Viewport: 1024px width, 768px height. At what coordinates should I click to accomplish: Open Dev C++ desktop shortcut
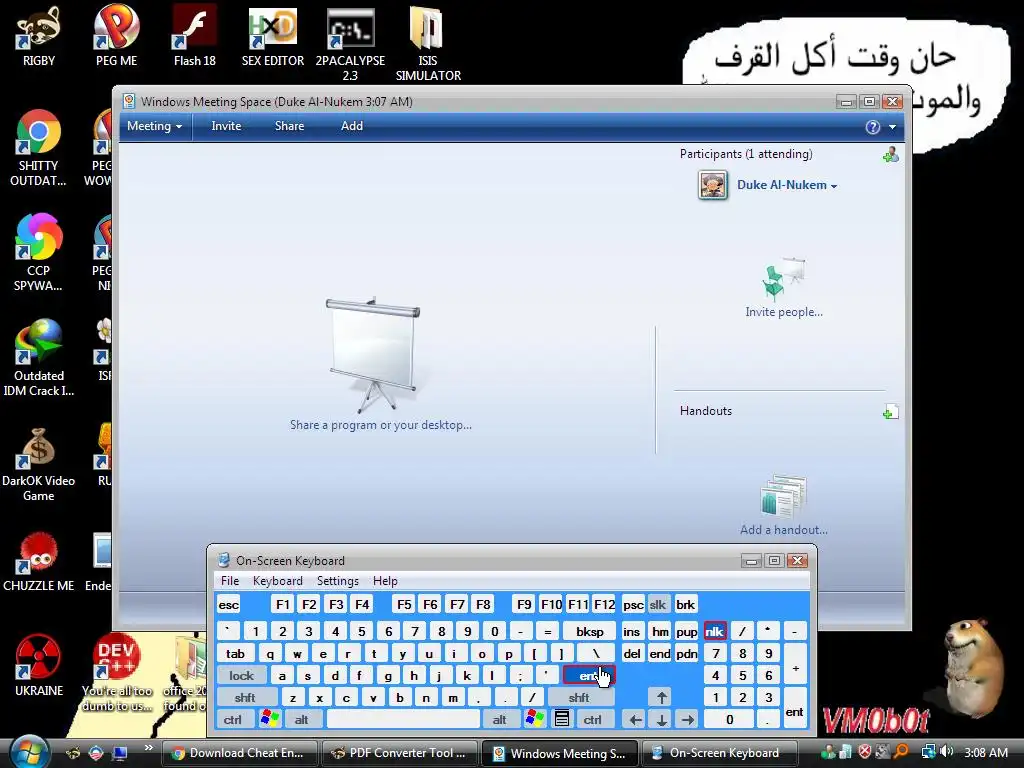click(x=116, y=673)
